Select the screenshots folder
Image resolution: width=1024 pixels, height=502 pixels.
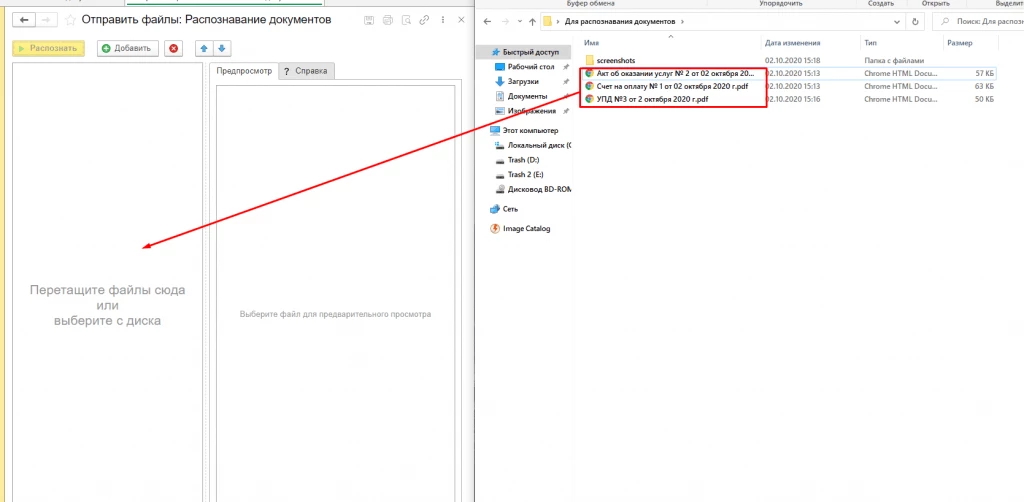(x=615, y=60)
